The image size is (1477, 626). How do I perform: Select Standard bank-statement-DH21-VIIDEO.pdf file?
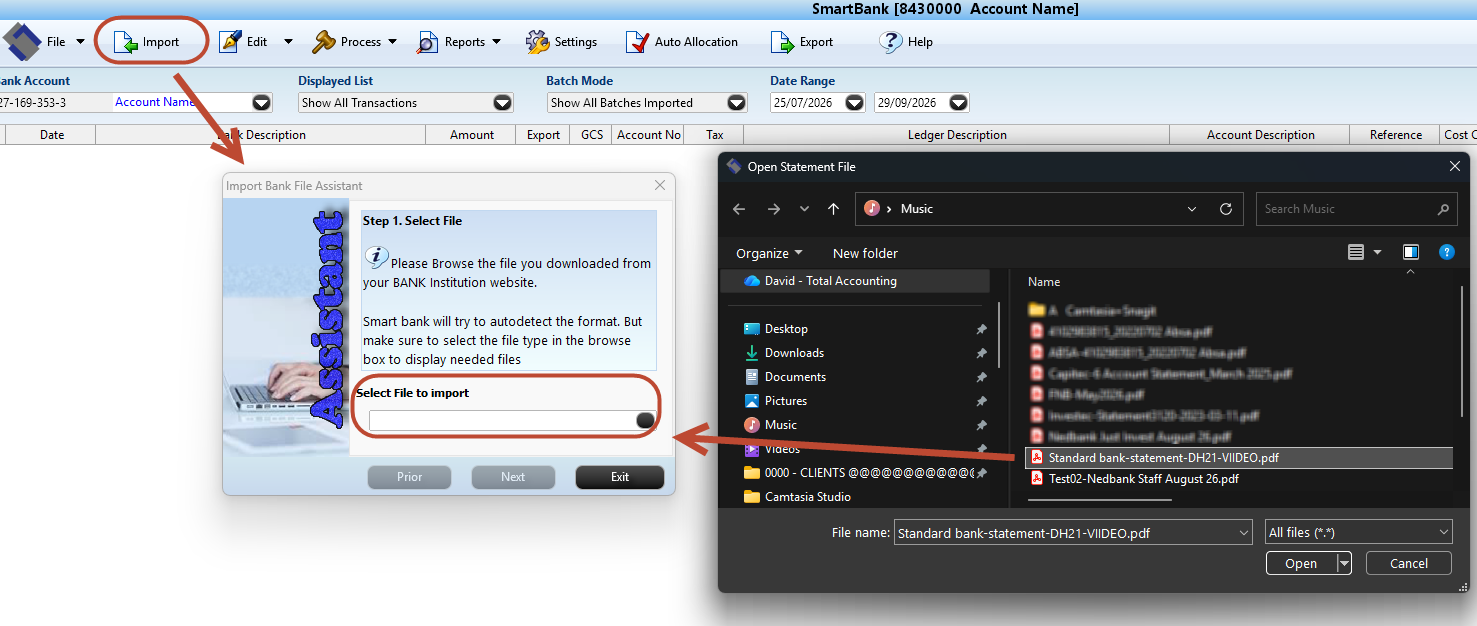point(1239,458)
